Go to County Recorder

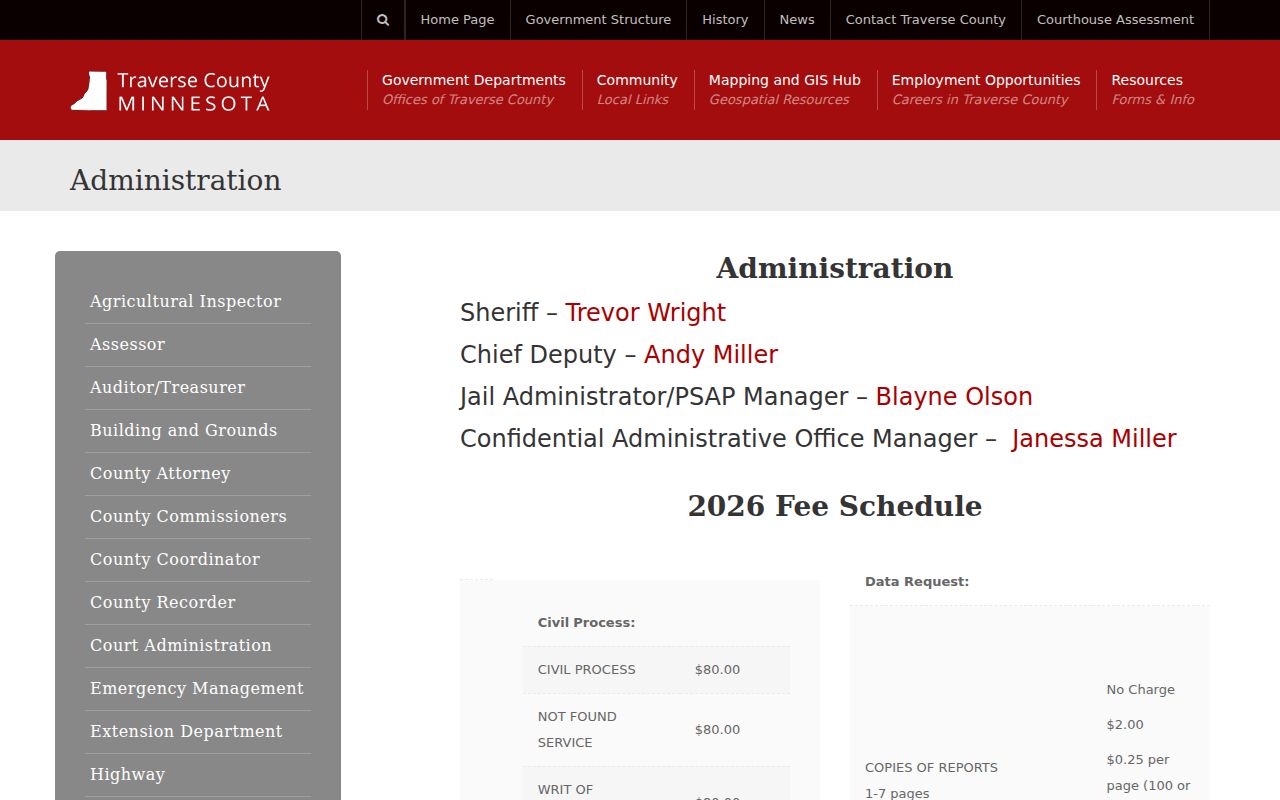click(163, 602)
